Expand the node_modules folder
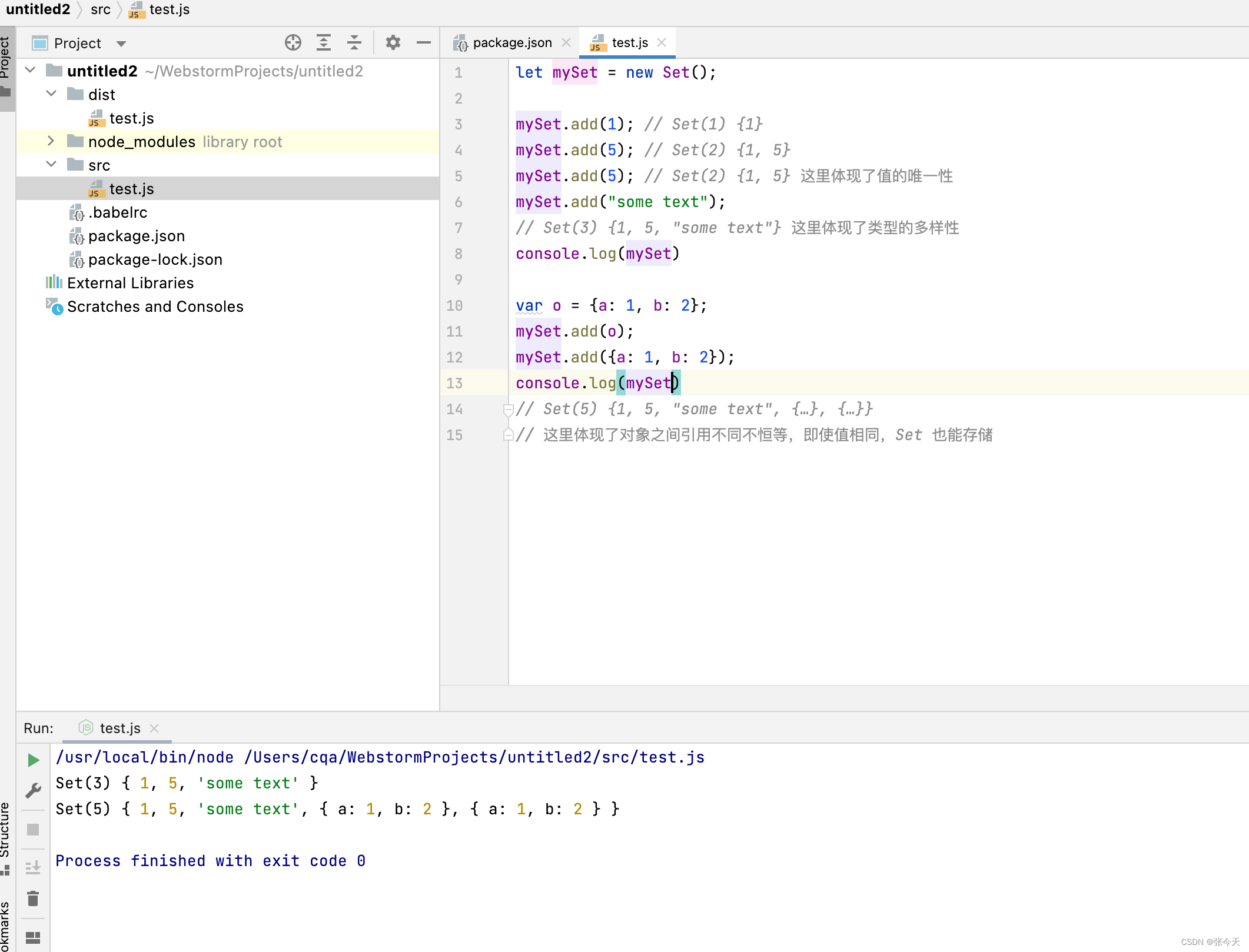This screenshot has width=1249, height=952. point(51,141)
